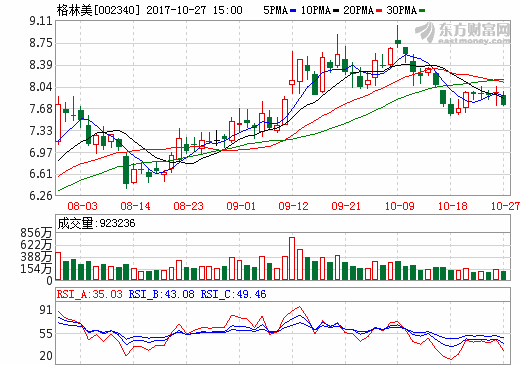Click the 154万 volume axis label
The image size is (520, 365).
click(x=36, y=268)
